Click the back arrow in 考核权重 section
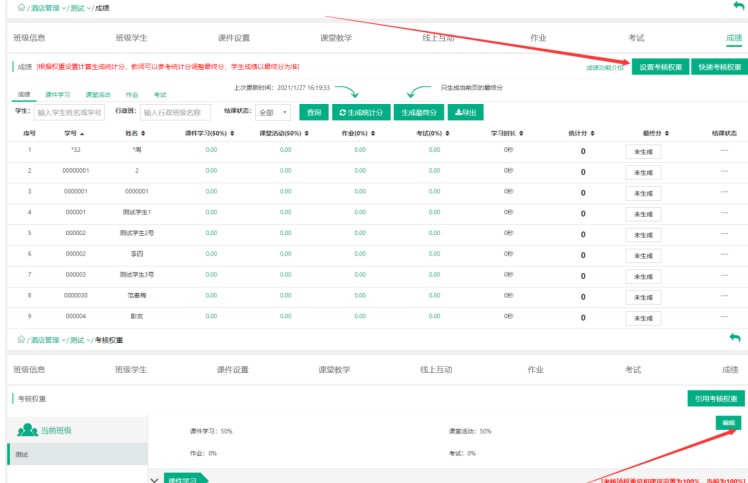Viewport: 748px width, 483px height. pyautogui.click(x=736, y=339)
